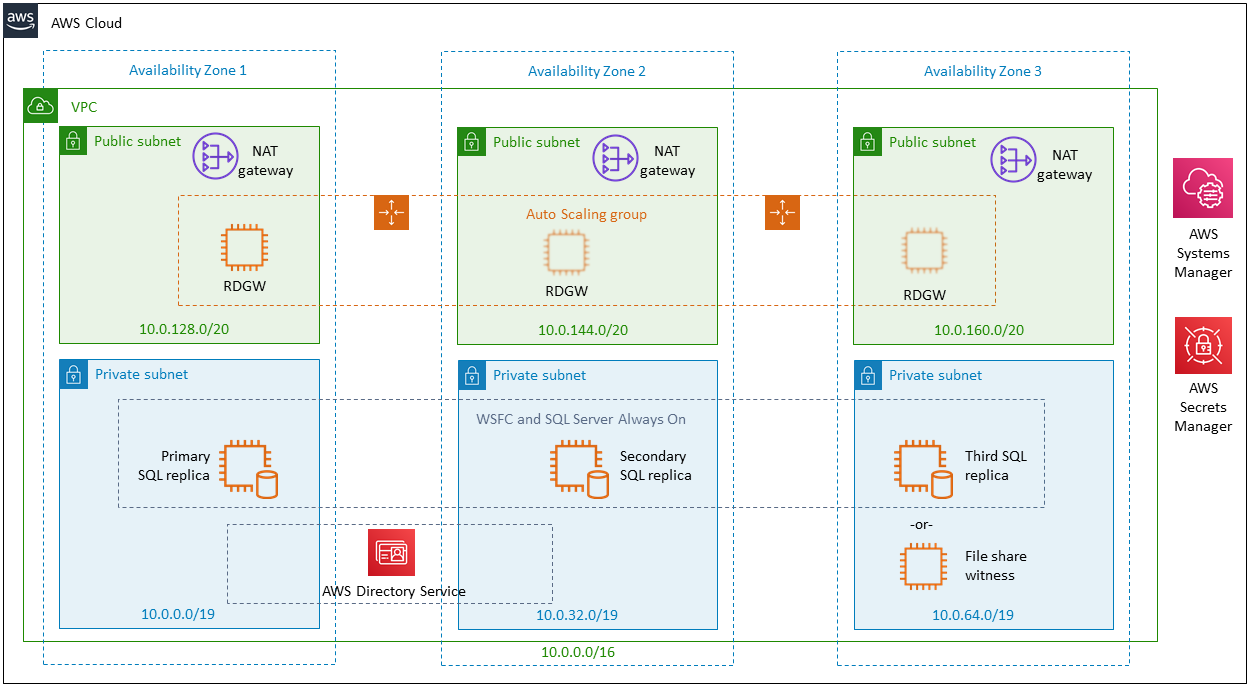This screenshot has height=688, width=1251.
Task: Click the 'RDGW' label in Zone 1
Action: click(x=245, y=284)
